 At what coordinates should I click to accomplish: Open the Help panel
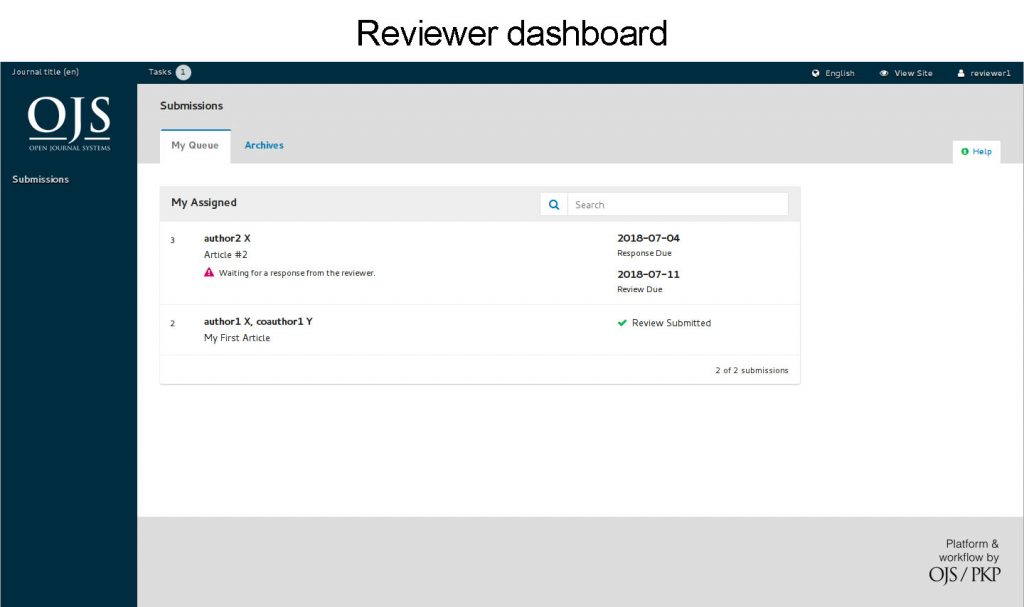(976, 151)
